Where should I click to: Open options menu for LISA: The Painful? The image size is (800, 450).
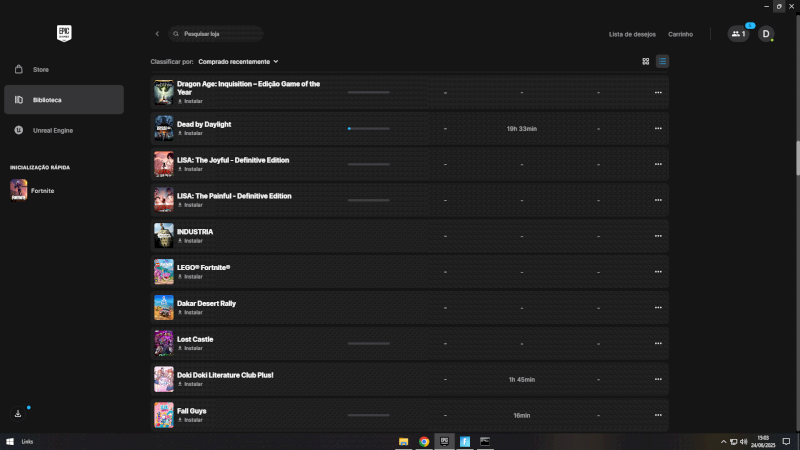(658, 200)
